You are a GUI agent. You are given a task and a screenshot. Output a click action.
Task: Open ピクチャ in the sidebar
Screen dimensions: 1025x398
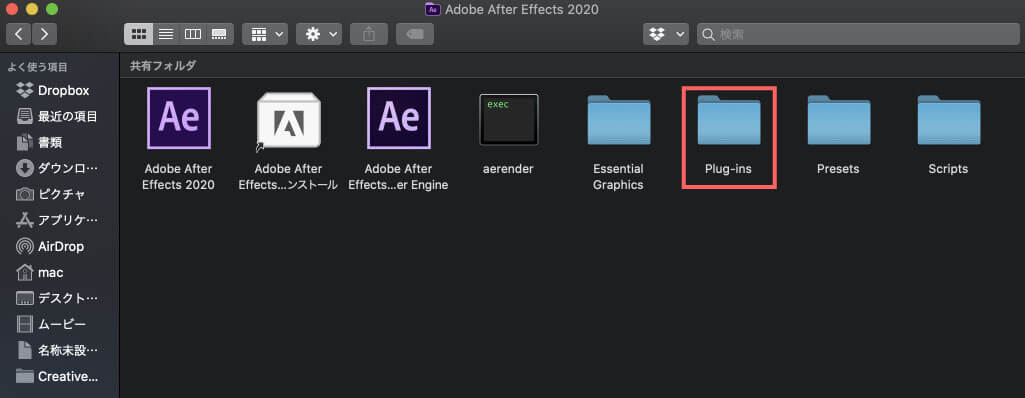[x=59, y=194]
